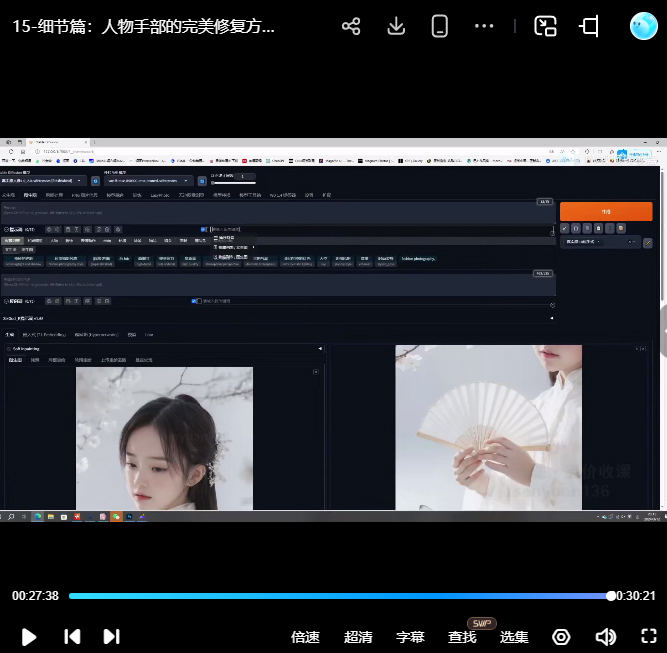Skip to the previous video

click(x=72, y=636)
